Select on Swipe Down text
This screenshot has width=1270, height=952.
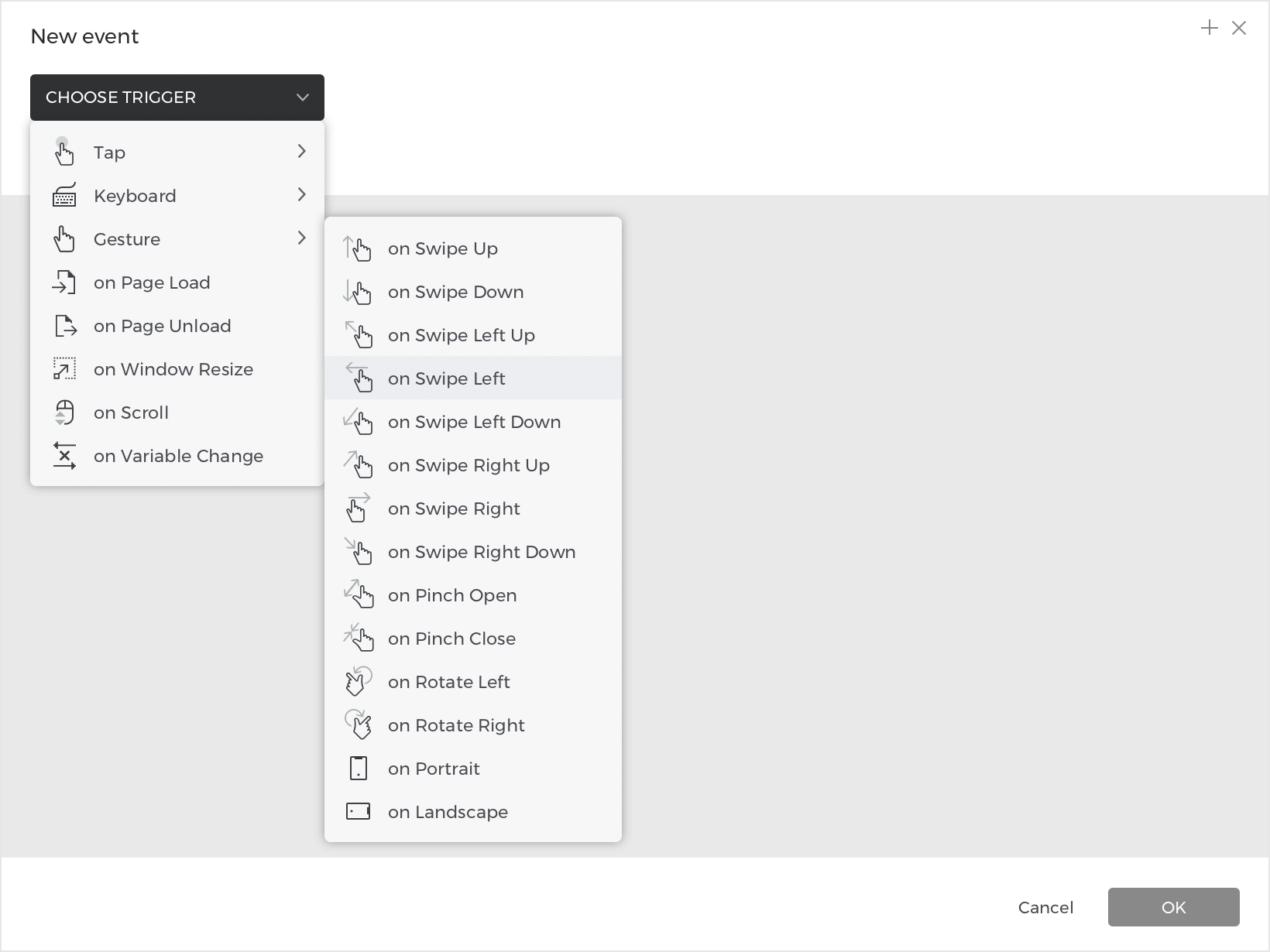click(x=456, y=292)
